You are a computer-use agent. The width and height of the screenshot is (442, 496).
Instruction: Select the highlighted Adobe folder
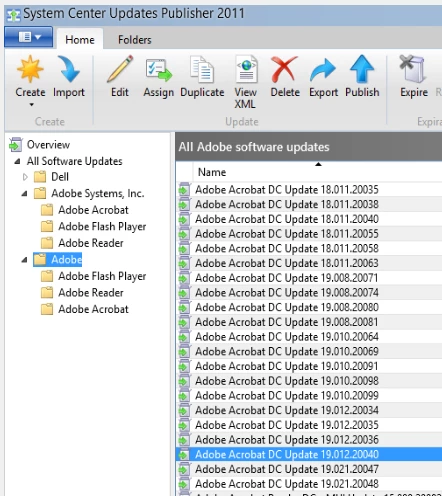pos(58,260)
